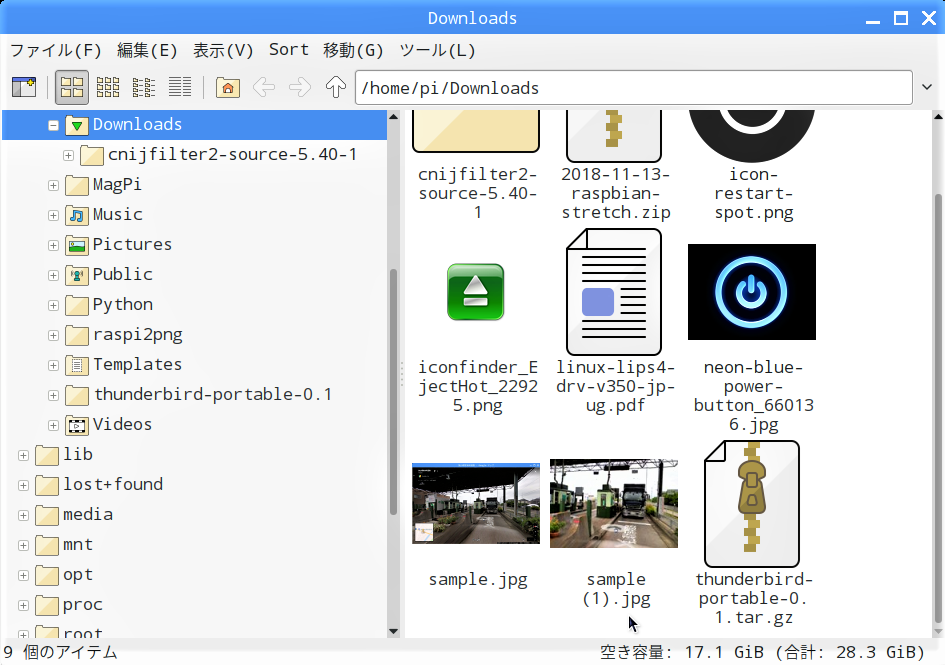Viewport: 945px width, 665px height.
Task: Open a new window via toolbar icon
Action: tap(24, 87)
